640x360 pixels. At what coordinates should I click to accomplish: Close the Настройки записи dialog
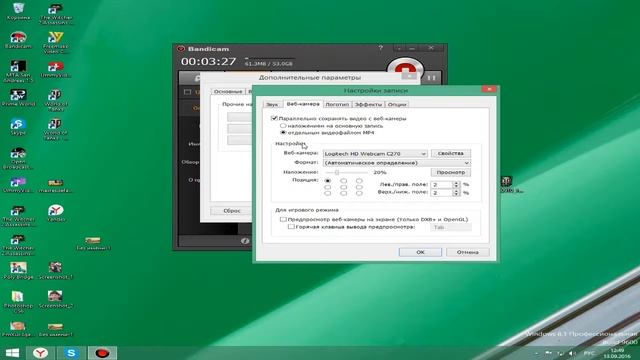tap(489, 89)
